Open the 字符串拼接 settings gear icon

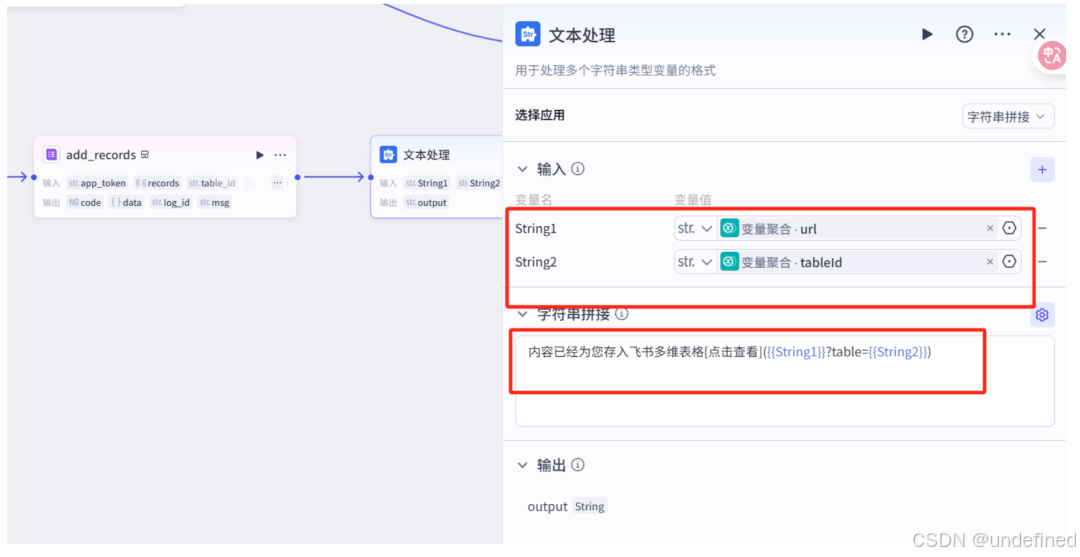click(1042, 315)
